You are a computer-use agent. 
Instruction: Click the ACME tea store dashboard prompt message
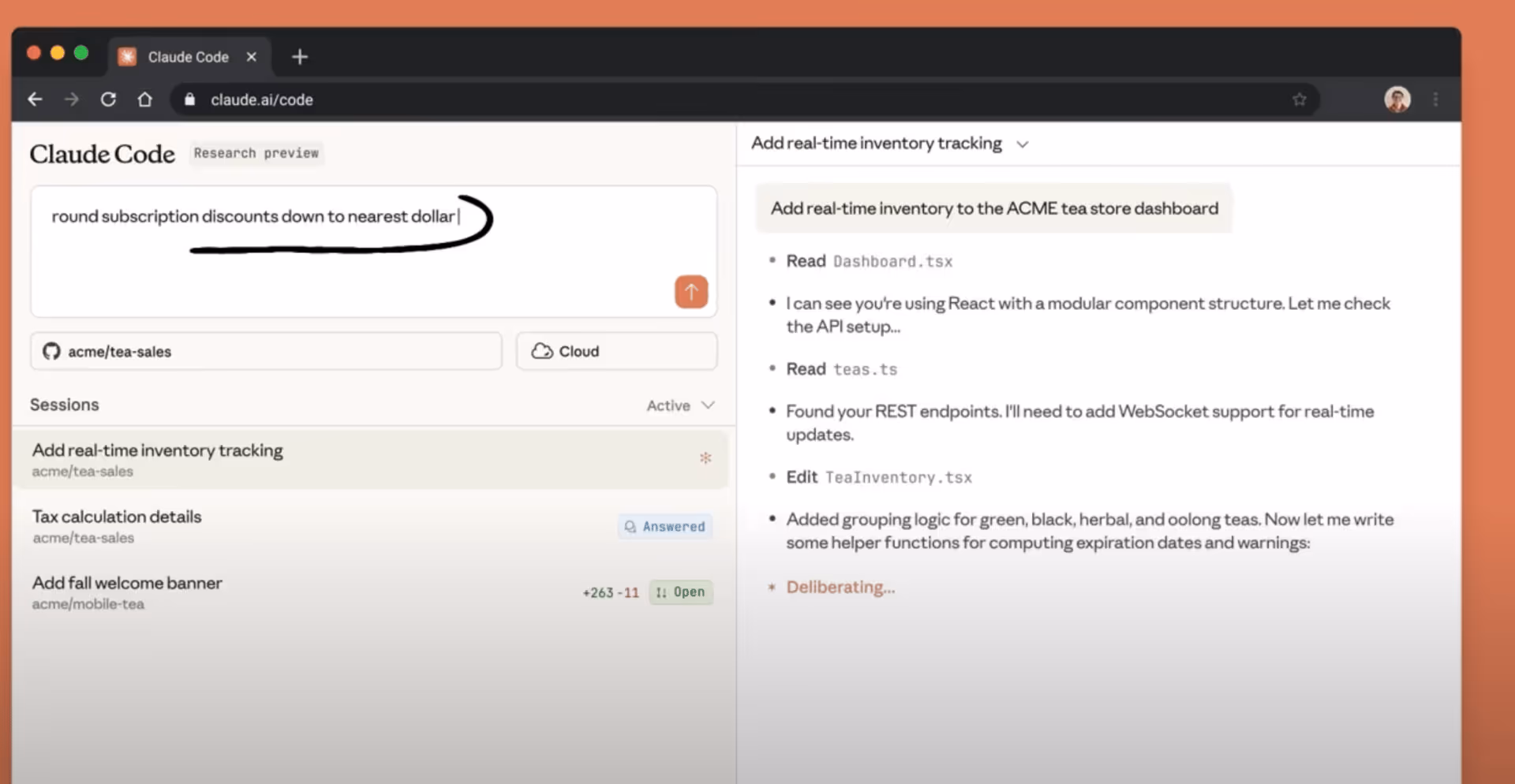pyautogui.click(x=994, y=208)
